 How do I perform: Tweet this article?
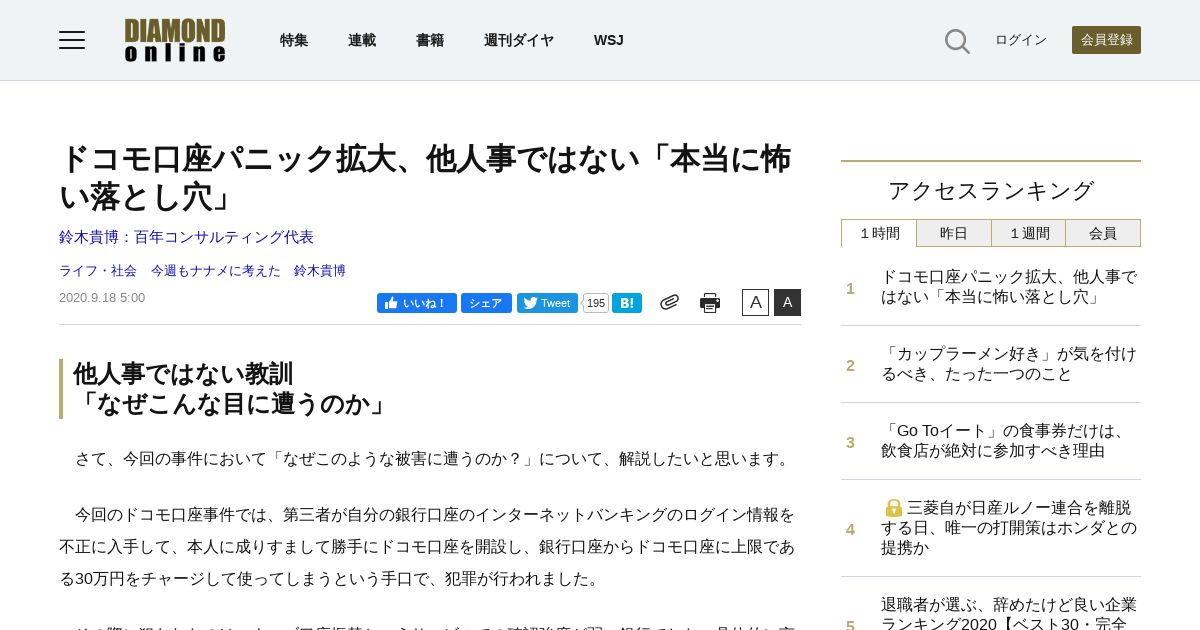547,303
